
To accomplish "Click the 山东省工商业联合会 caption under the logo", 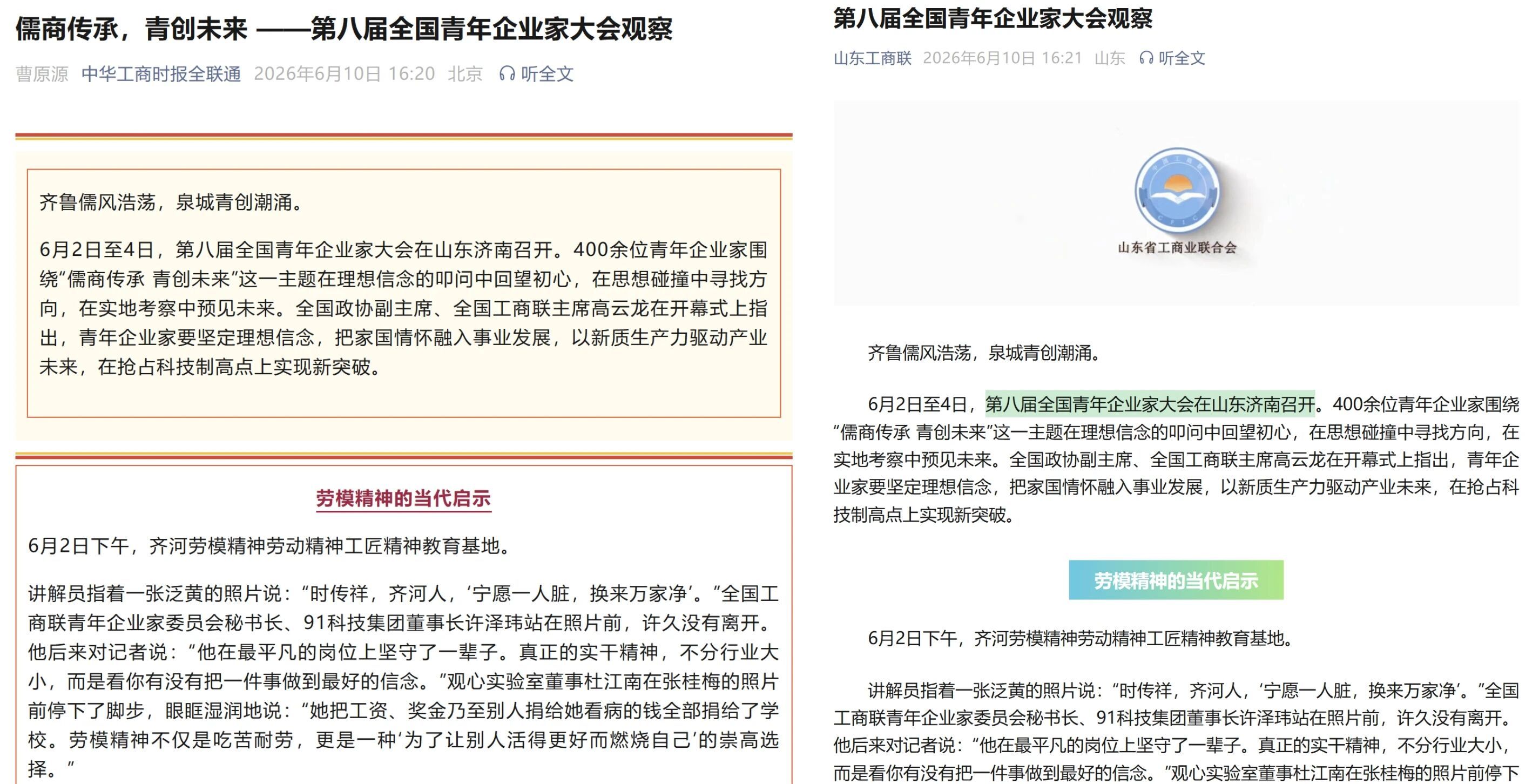I will pyautogui.click(x=1176, y=248).
